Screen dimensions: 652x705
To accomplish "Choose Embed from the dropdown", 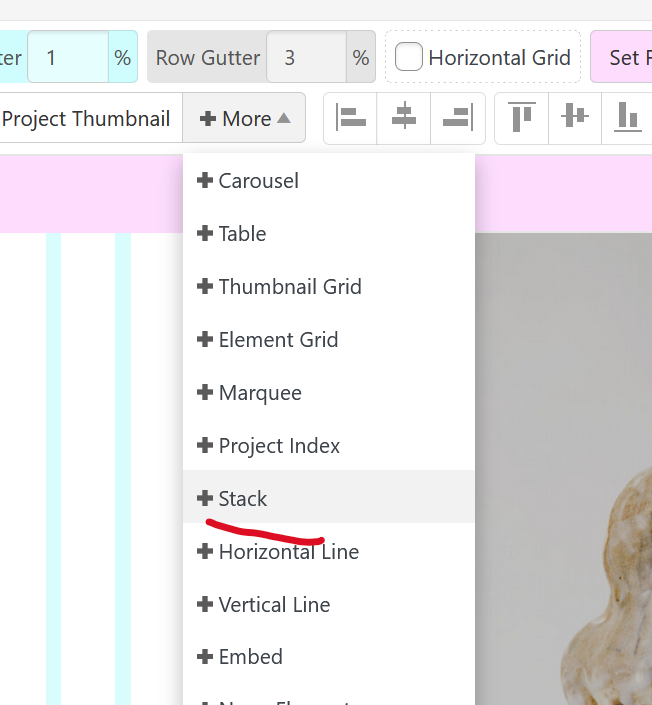I will [x=250, y=656].
